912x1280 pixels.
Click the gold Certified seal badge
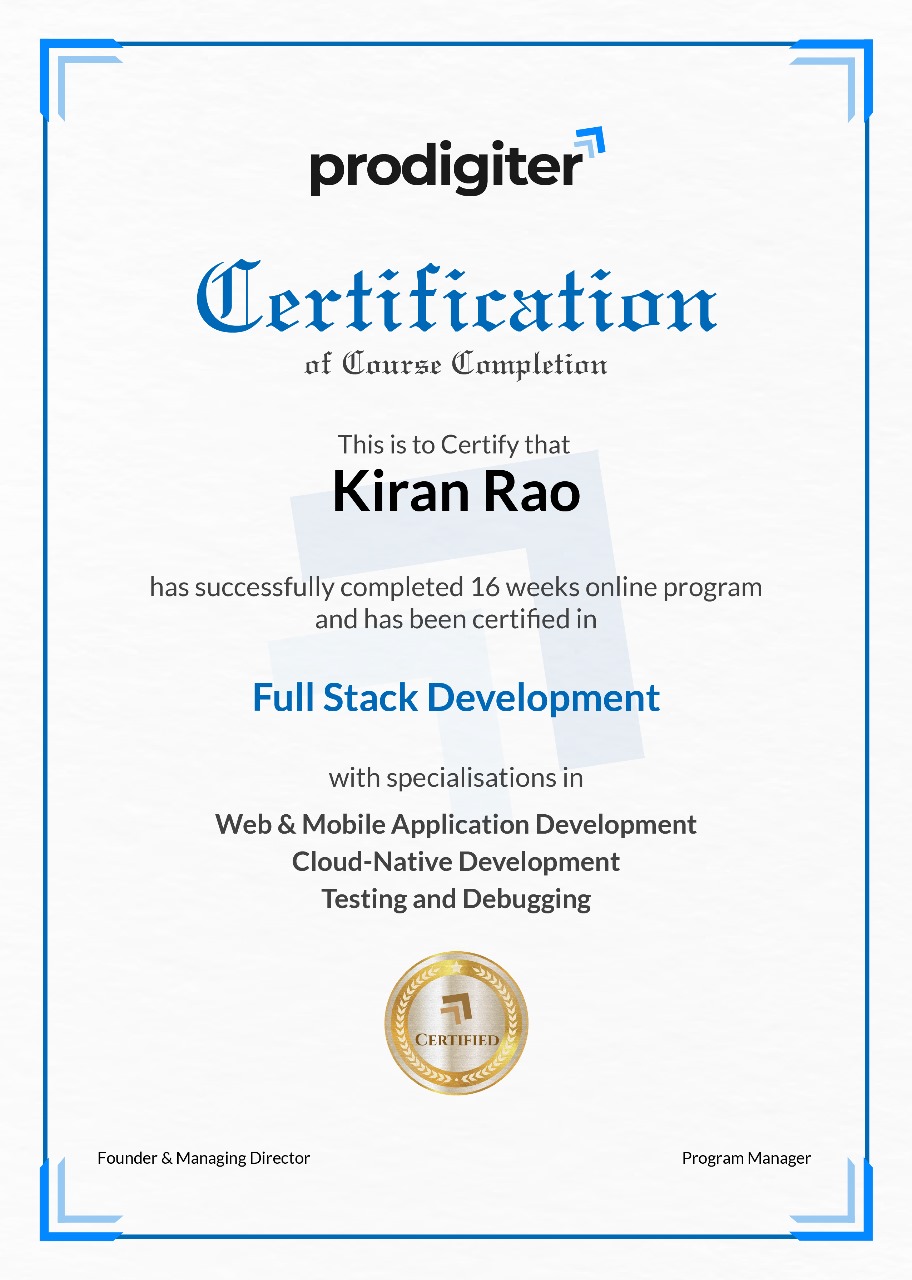pos(456,1023)
